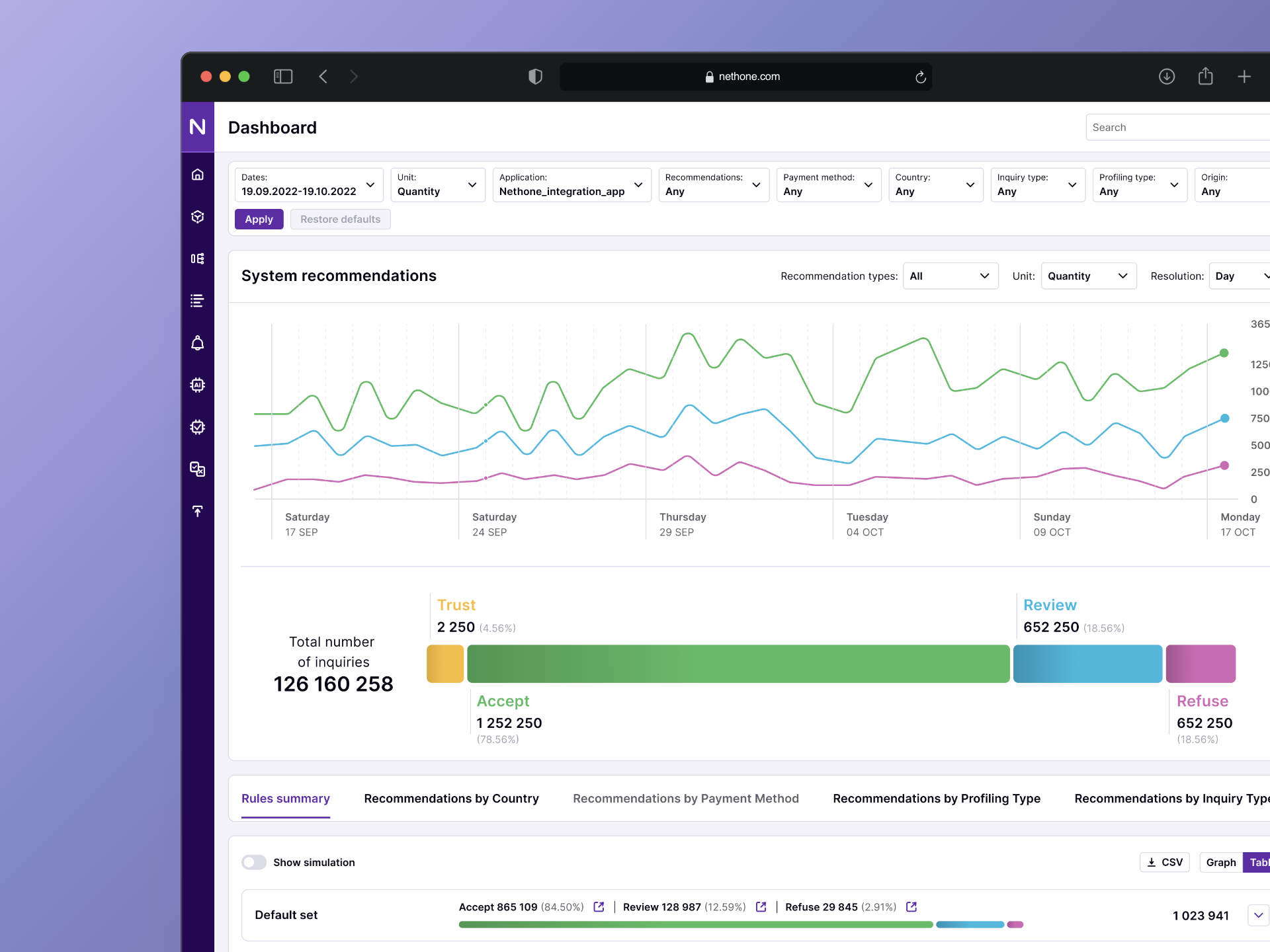Click the green Accept segment of the bar

coord(738,663)
